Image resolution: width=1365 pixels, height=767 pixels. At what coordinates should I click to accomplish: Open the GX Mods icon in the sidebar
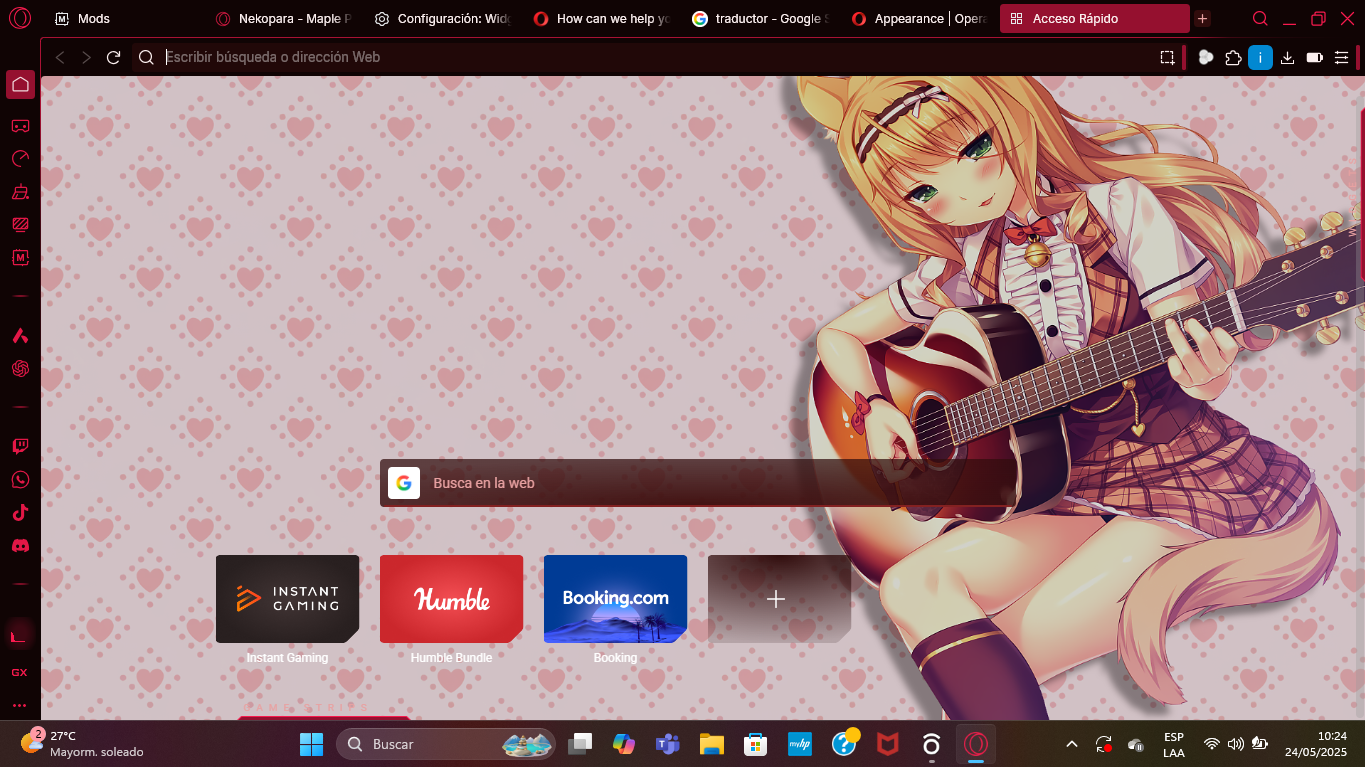click(x=20, y=258)
